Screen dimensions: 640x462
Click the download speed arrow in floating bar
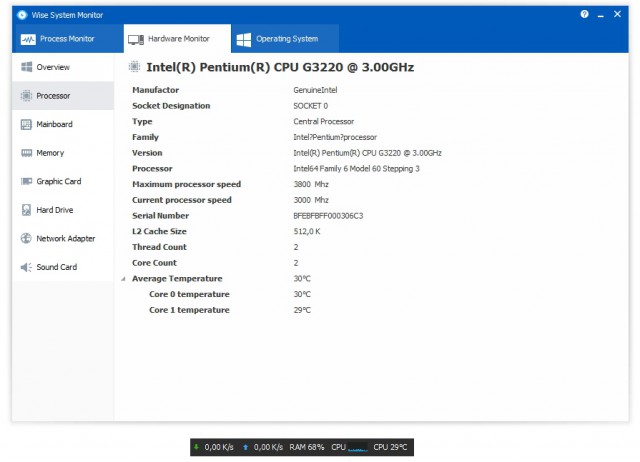pyautogui.click(x=196, y=447)
